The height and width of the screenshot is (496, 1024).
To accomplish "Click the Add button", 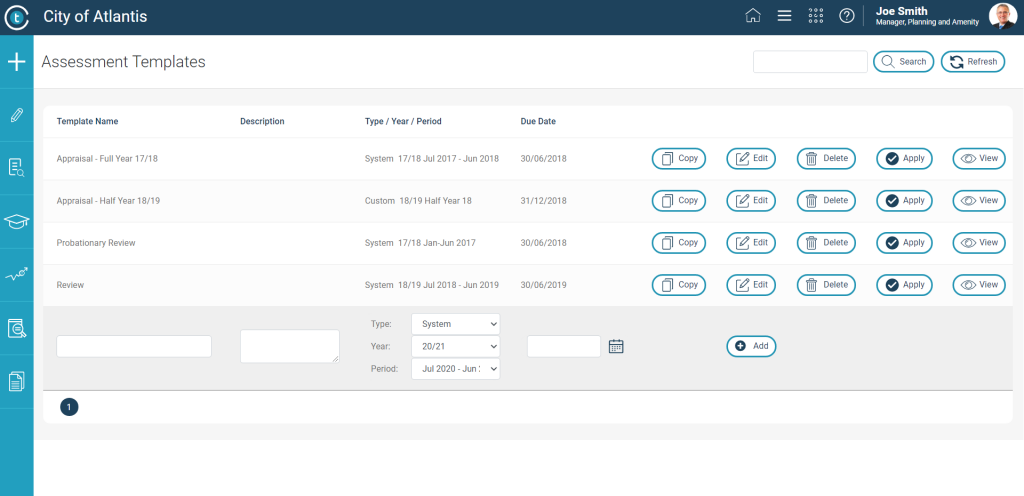I will [x=752, y=346].
